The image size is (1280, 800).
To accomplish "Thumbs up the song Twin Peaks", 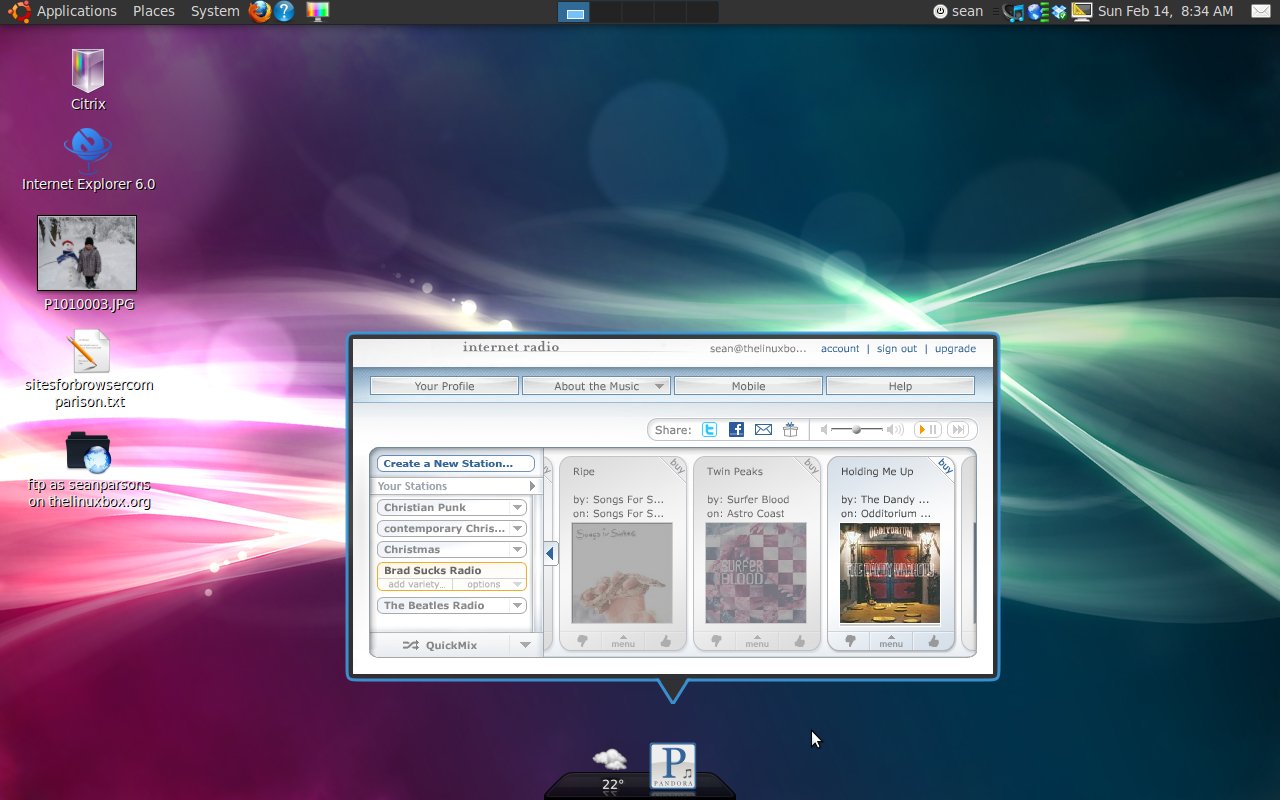I will click(x=799, y=641).
